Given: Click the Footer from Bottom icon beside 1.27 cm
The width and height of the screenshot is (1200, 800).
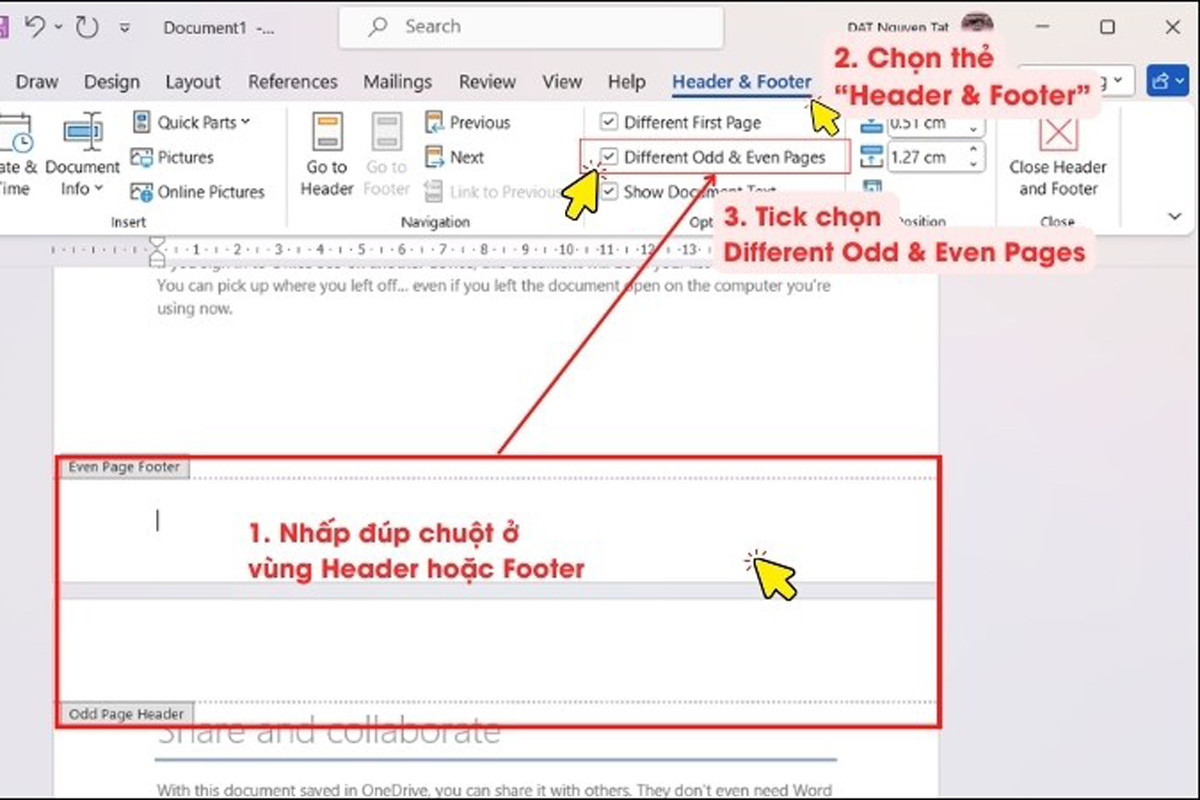Looking at the screenshot, I should tap(872, 157).
